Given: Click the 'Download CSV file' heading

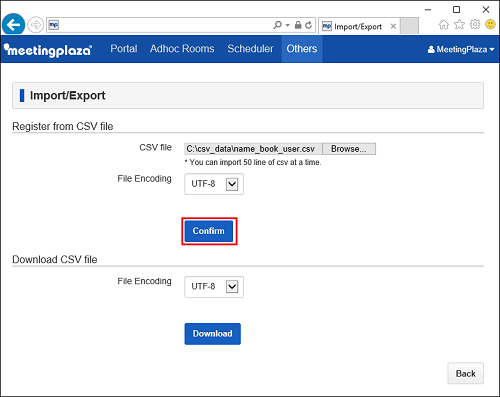Looking at the screenshot, I should pos(55,259).
